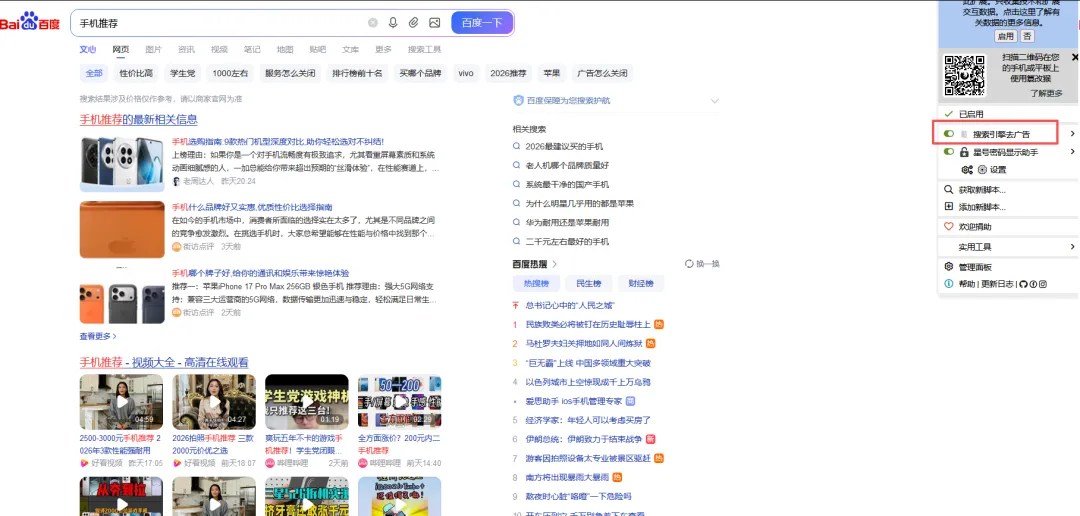This screenshot has width=1080, height=516.
Task: Open the Instagram icon in popup footer
Action: coord(1043,284)
